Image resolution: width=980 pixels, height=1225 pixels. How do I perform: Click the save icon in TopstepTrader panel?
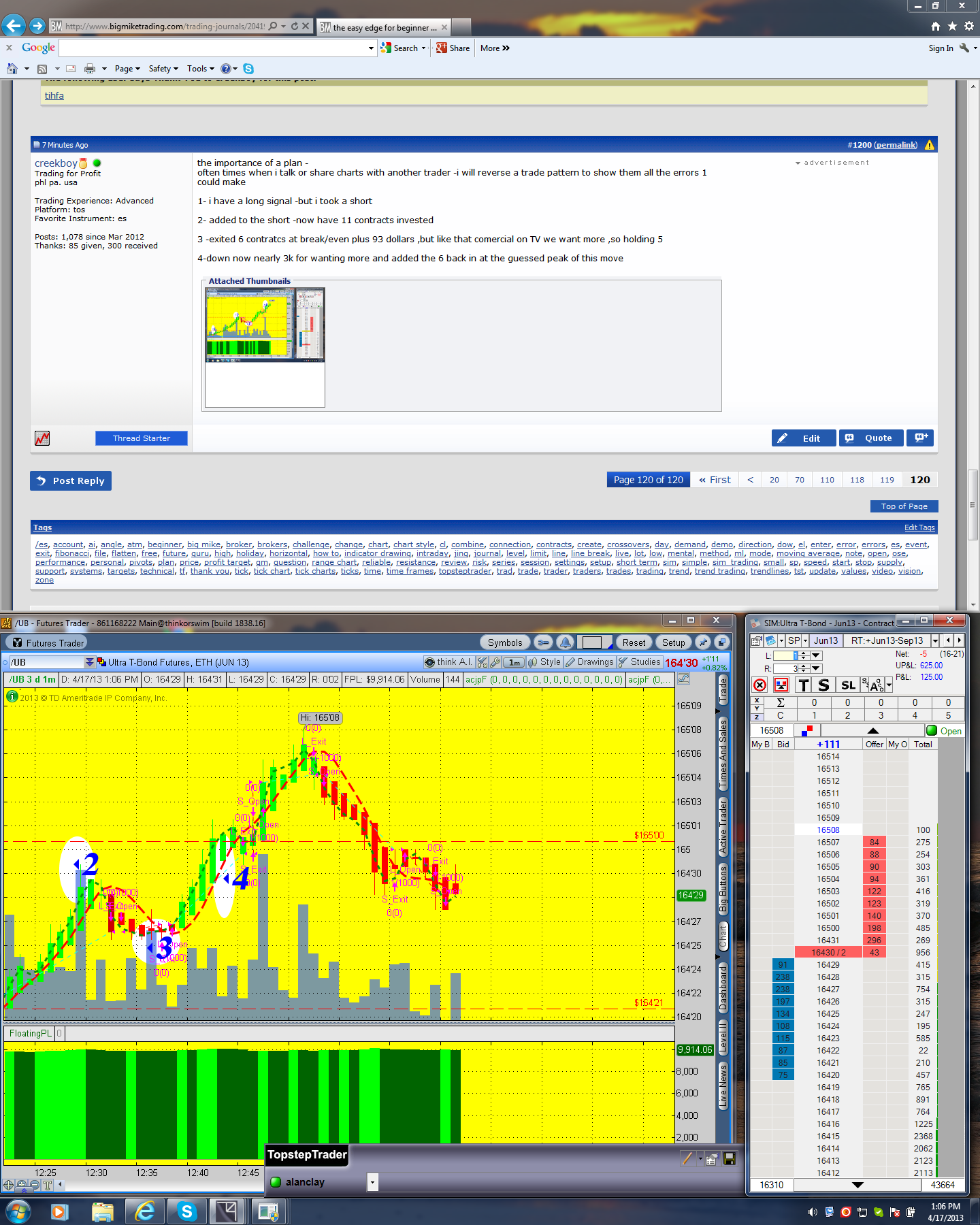pyautogui.click(x=729, y=1159)
